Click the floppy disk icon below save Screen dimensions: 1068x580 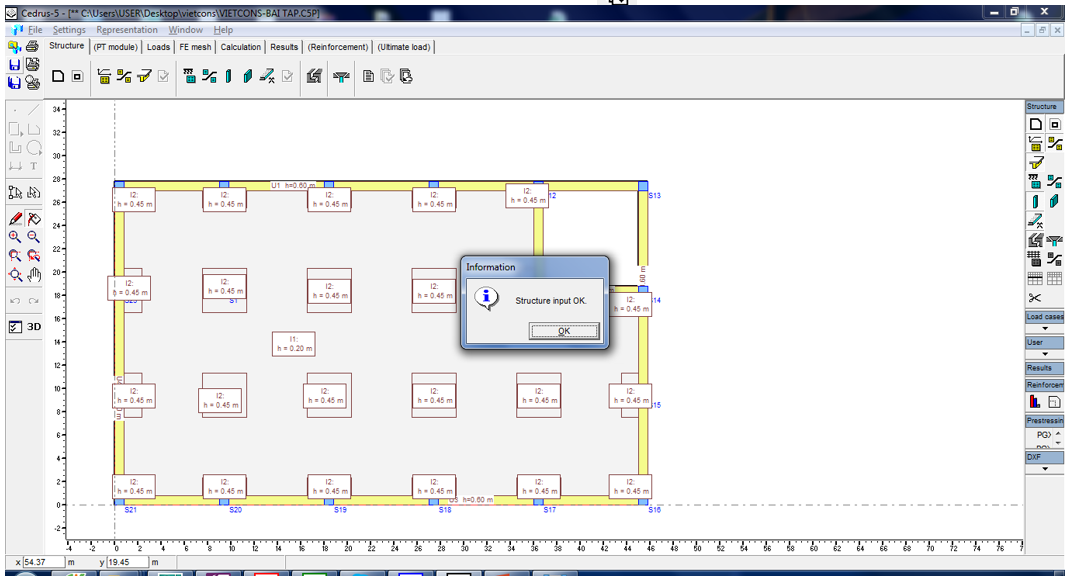tap(14, 82)
